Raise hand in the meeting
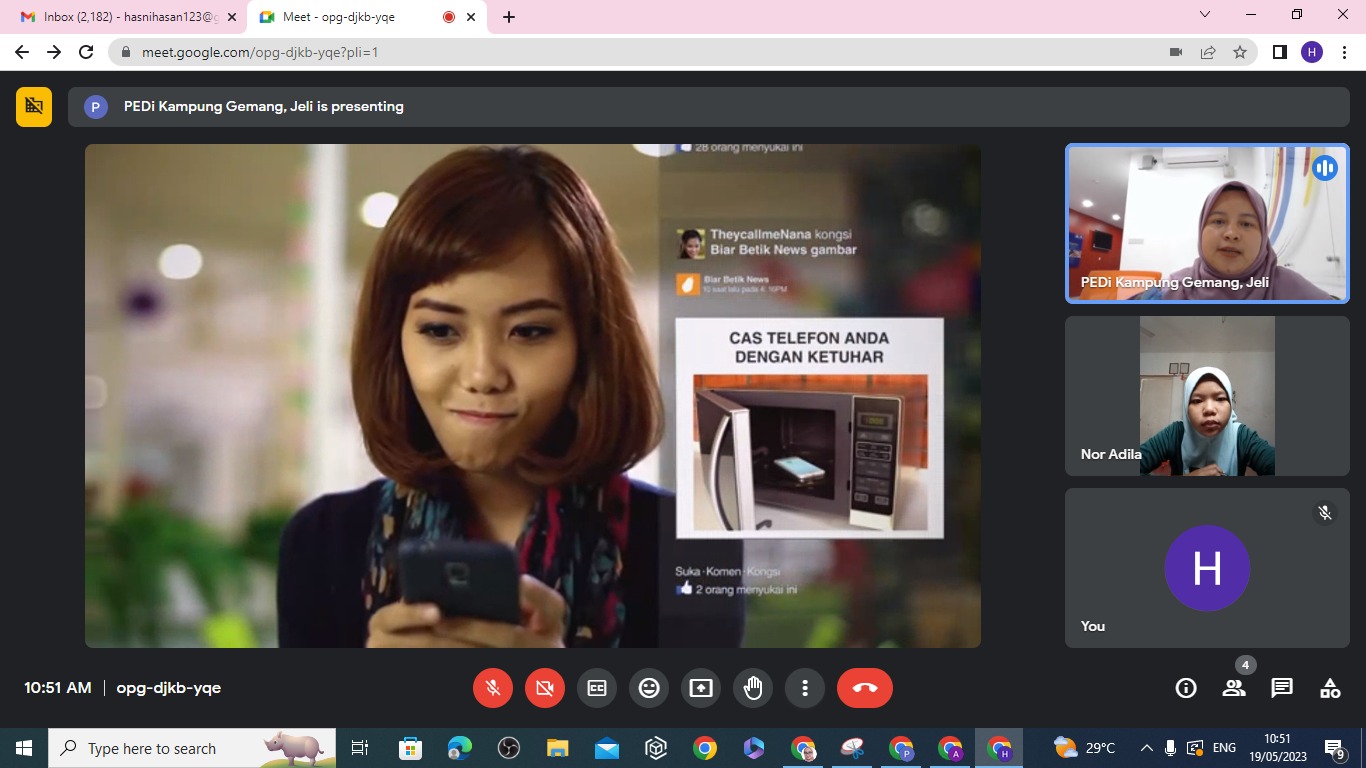Image resolution: width=1366 pixels, height=768 pixels. pyautogui.click(x=753, y=688)
